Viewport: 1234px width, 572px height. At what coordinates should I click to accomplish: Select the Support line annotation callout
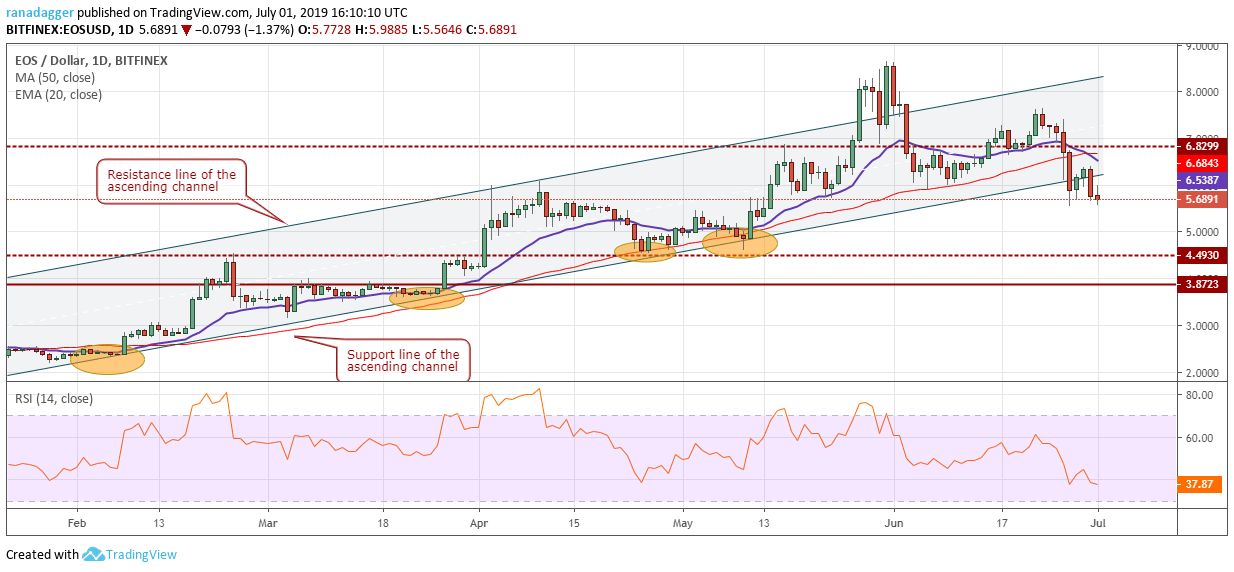tap(403, 360)
